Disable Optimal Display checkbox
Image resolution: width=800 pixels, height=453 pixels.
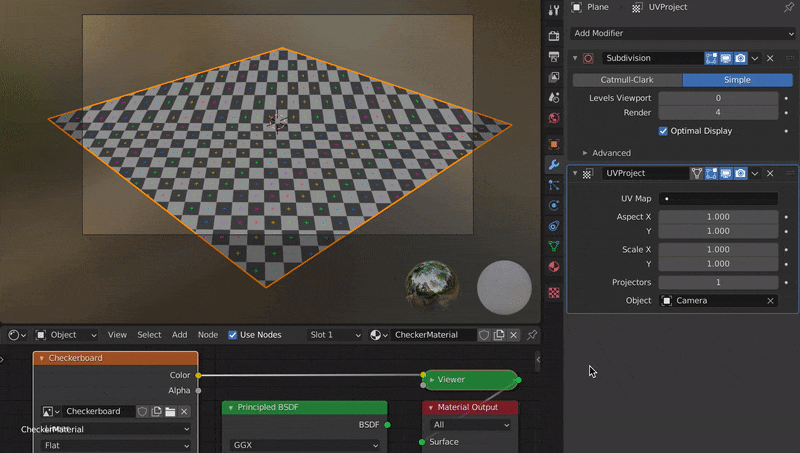[x=663, y=131]
